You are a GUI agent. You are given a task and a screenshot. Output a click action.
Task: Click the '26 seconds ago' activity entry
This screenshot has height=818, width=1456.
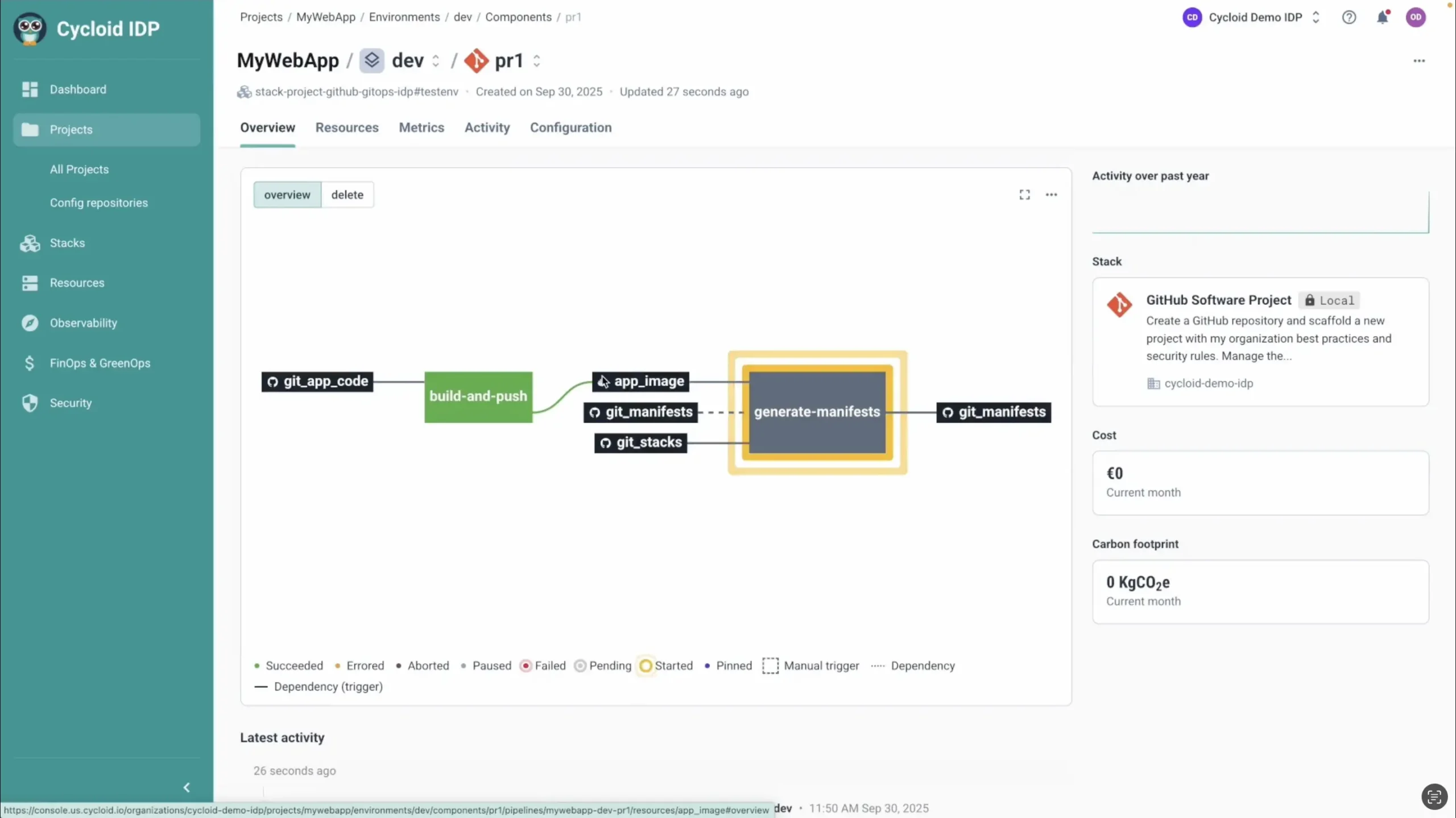click(x=295, y=771)
